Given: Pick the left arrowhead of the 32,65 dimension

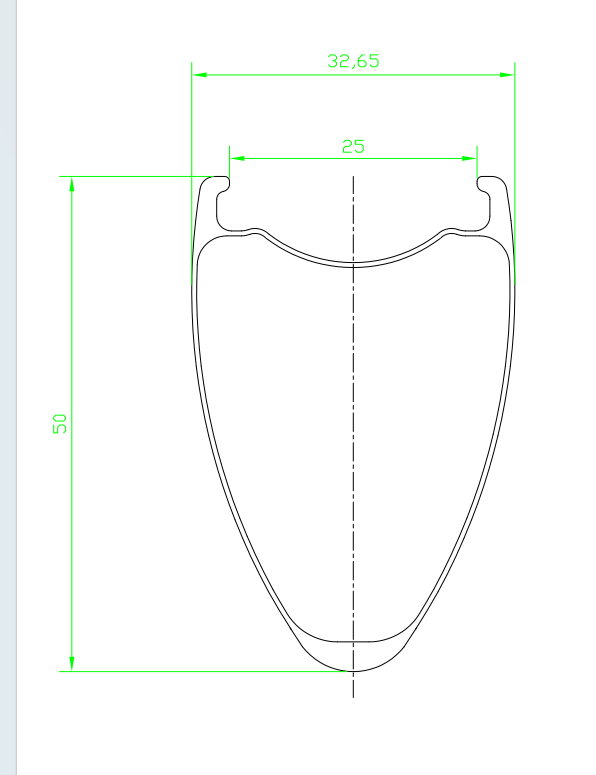Looking at the screenshot, I should [x=199, y=75].
